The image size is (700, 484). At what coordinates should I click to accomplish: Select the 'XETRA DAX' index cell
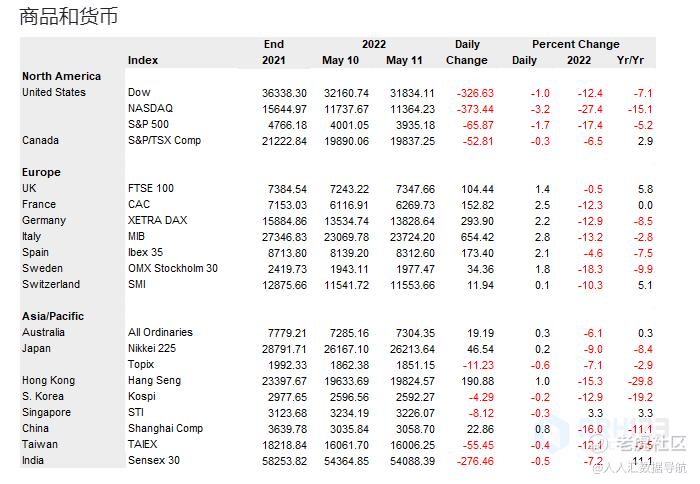[x=154, y=220]
